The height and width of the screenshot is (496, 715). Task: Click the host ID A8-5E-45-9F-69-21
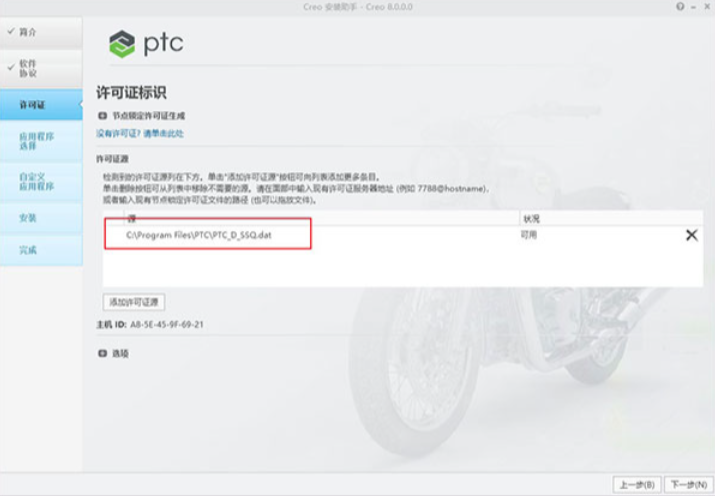coord(167,325)
